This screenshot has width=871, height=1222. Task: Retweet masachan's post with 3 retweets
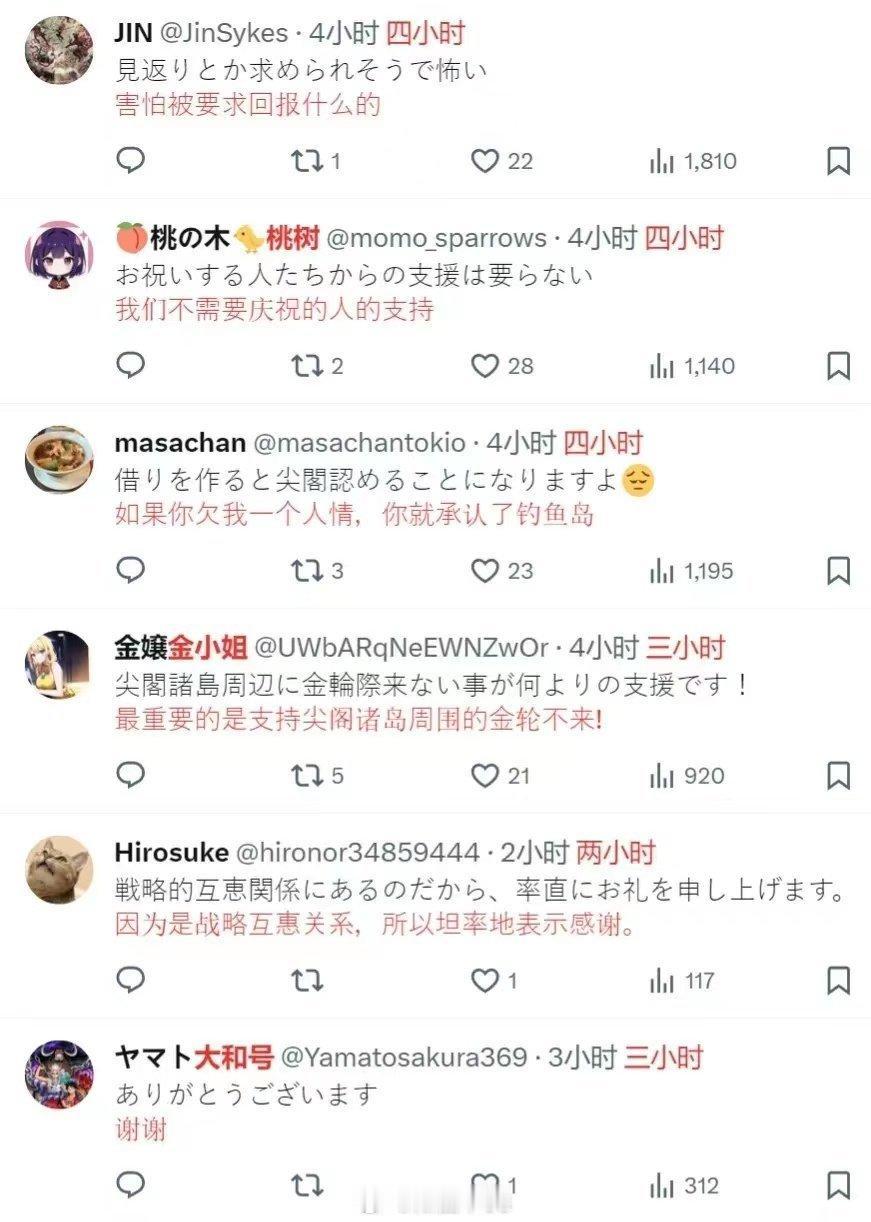click(317, 571)
